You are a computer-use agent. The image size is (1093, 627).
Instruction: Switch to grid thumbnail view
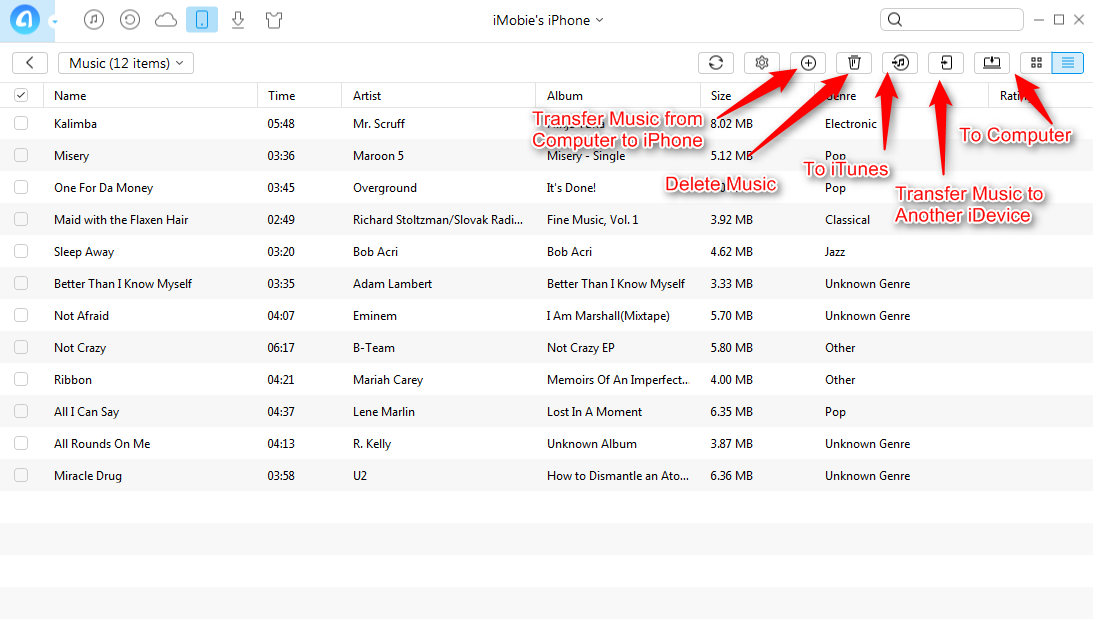click(1036, 63)
